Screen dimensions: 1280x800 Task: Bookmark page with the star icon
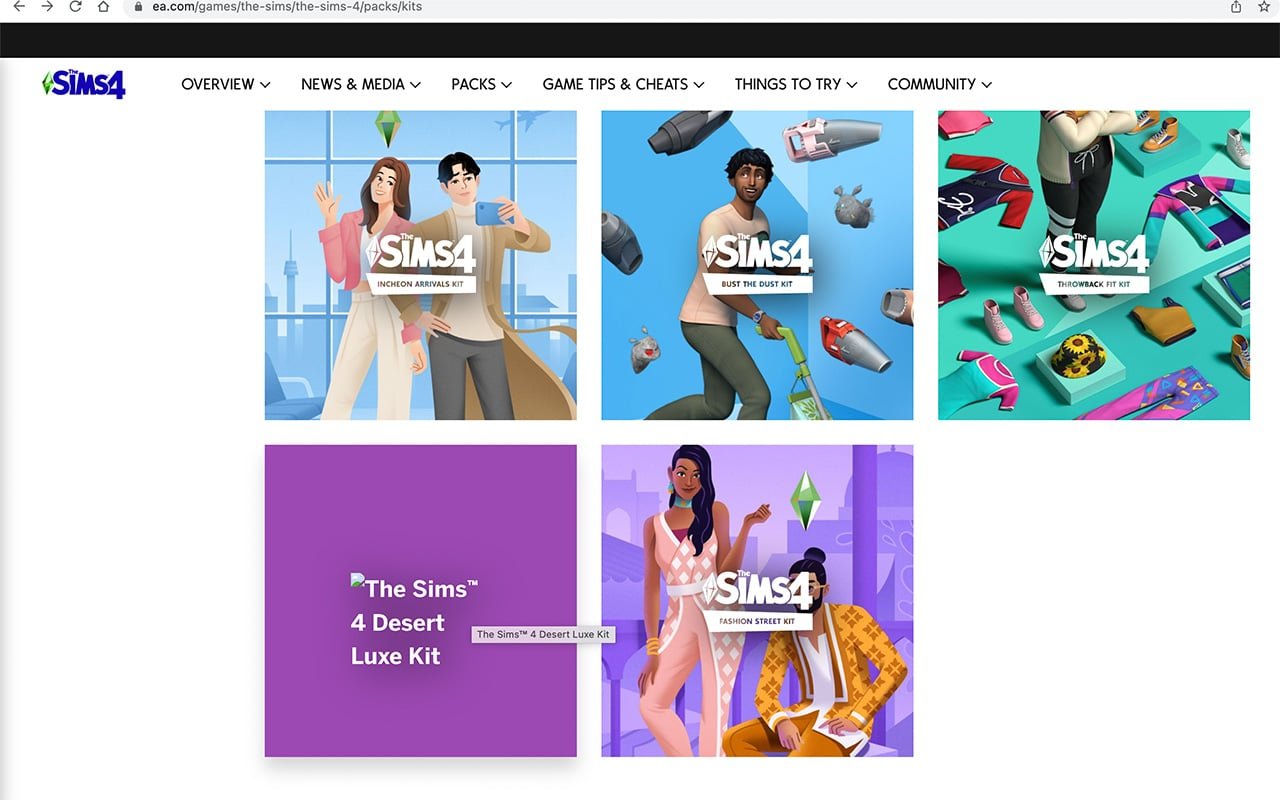[1265, 6]
